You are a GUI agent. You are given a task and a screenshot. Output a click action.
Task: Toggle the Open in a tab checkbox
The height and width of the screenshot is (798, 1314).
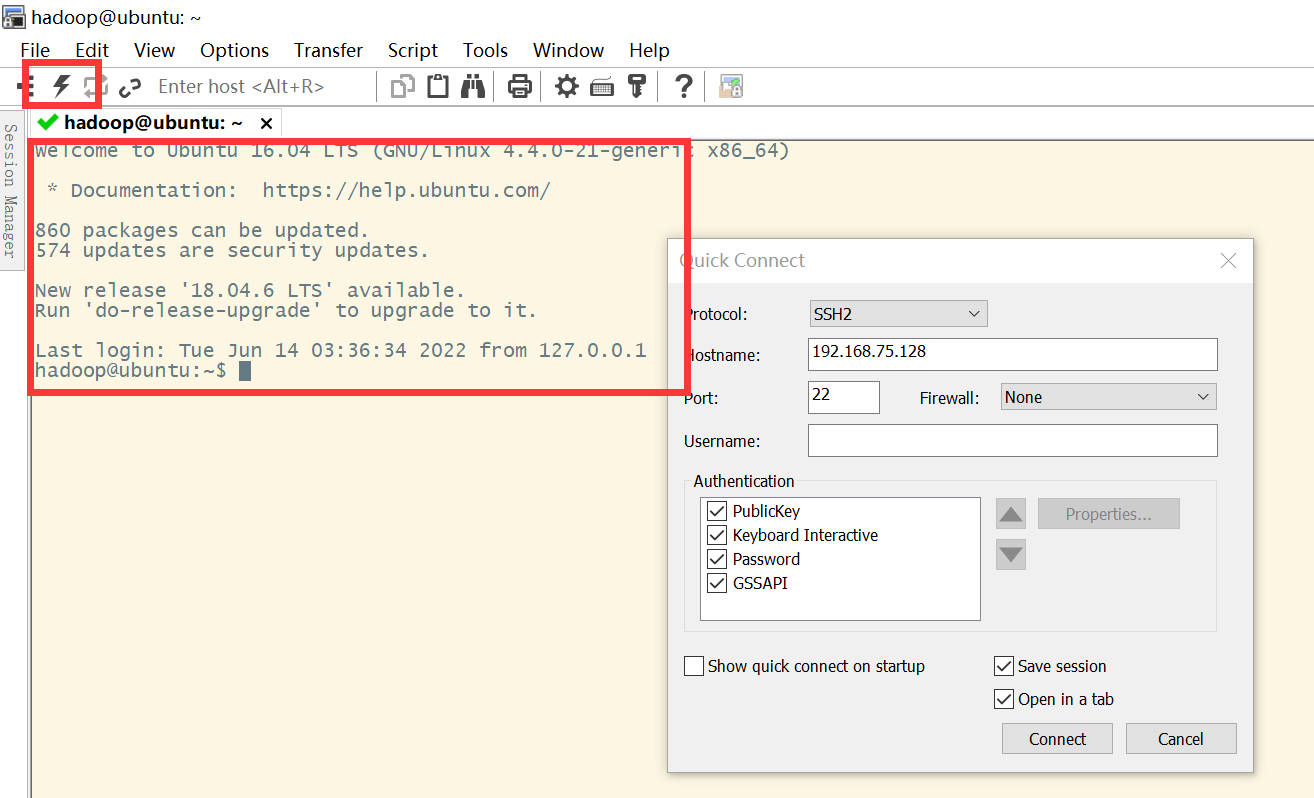(1004, 699)
